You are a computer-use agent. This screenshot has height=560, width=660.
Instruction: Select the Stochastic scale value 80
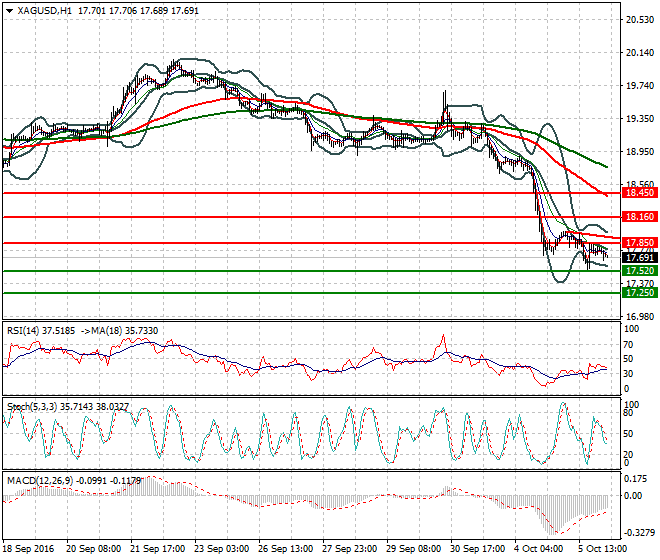(x=628, y=413)
